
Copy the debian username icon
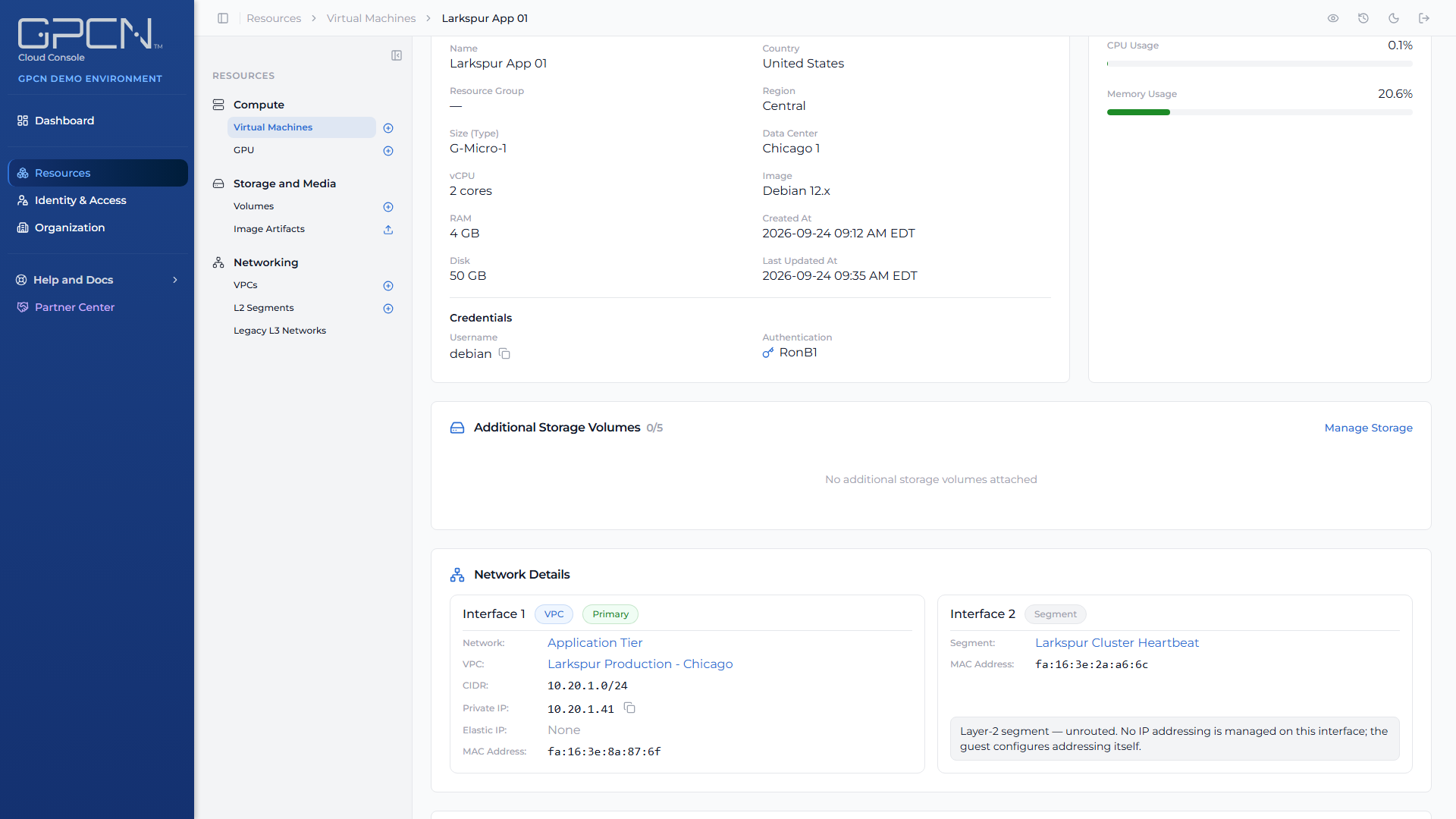(x=504, y=354)
